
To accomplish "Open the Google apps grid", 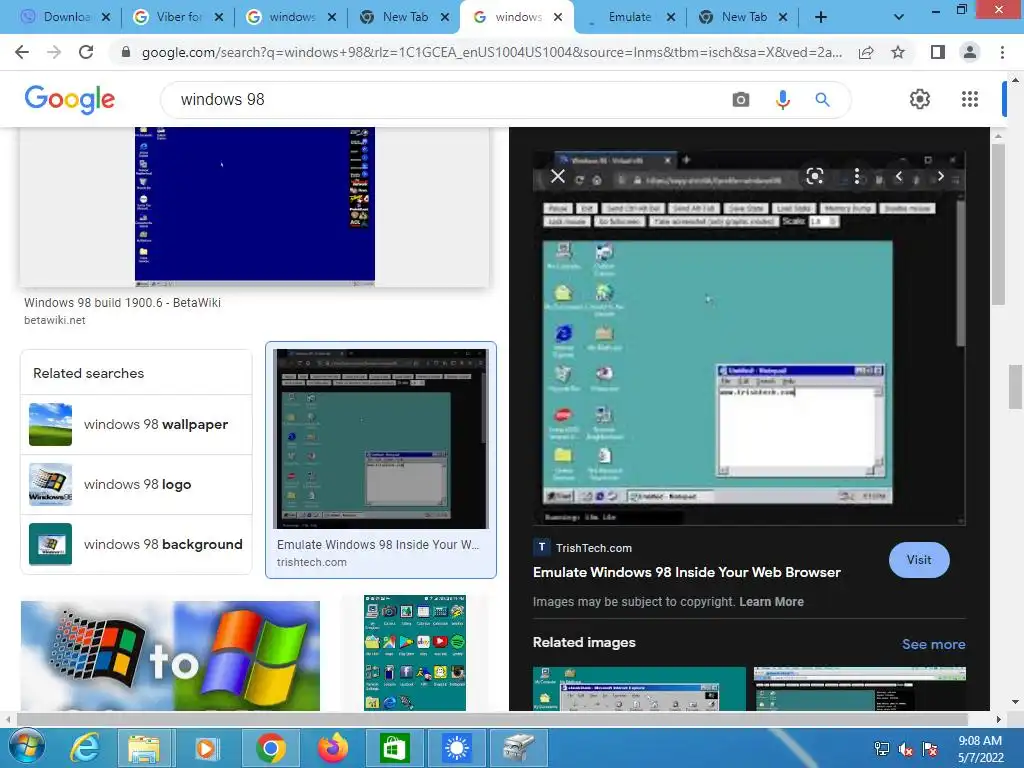I will tap(970, 99).
